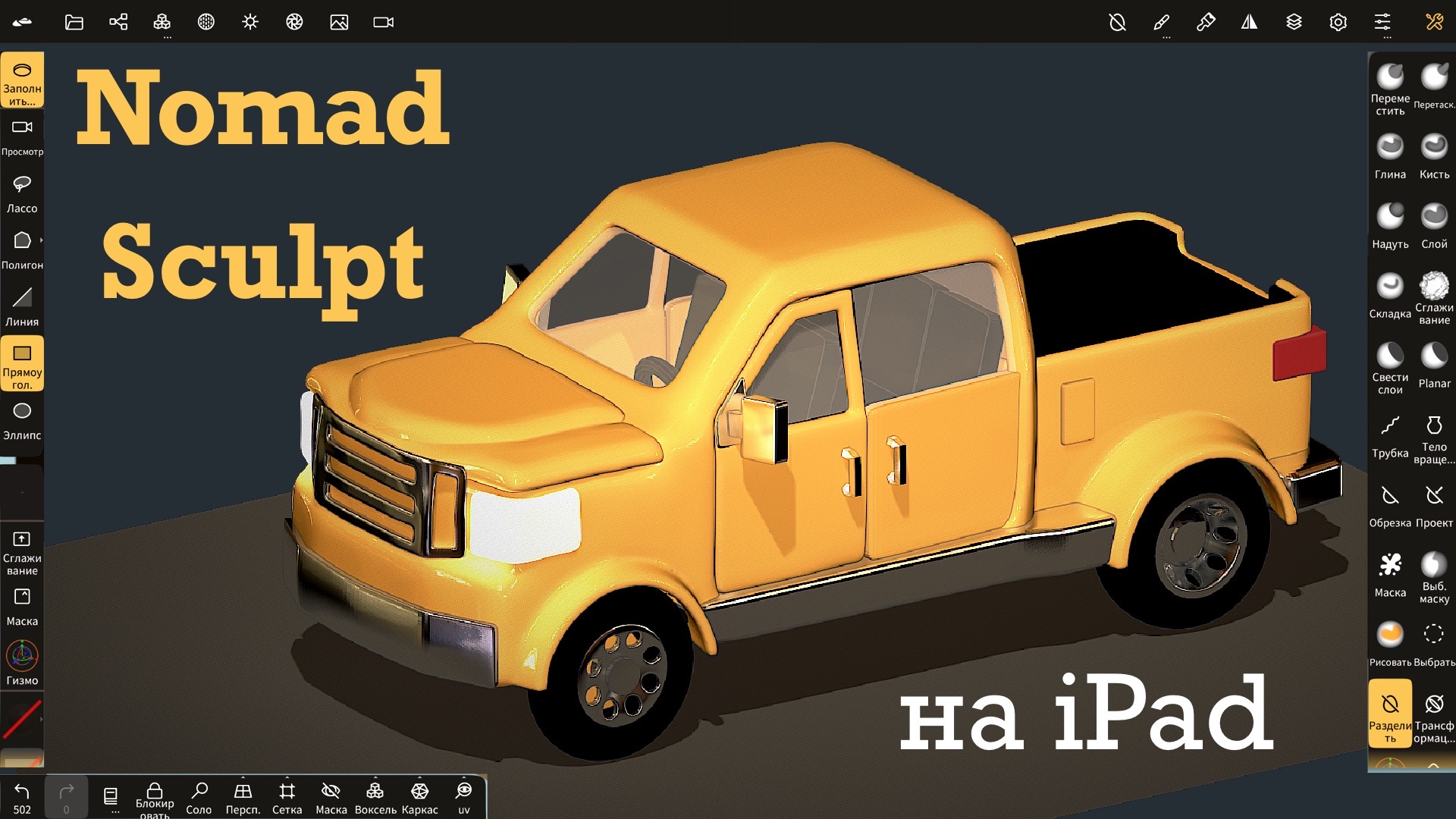Screen dimensions: 1456x819
Task: Expand Полигон shape options arrow
Action: [41, 240]
